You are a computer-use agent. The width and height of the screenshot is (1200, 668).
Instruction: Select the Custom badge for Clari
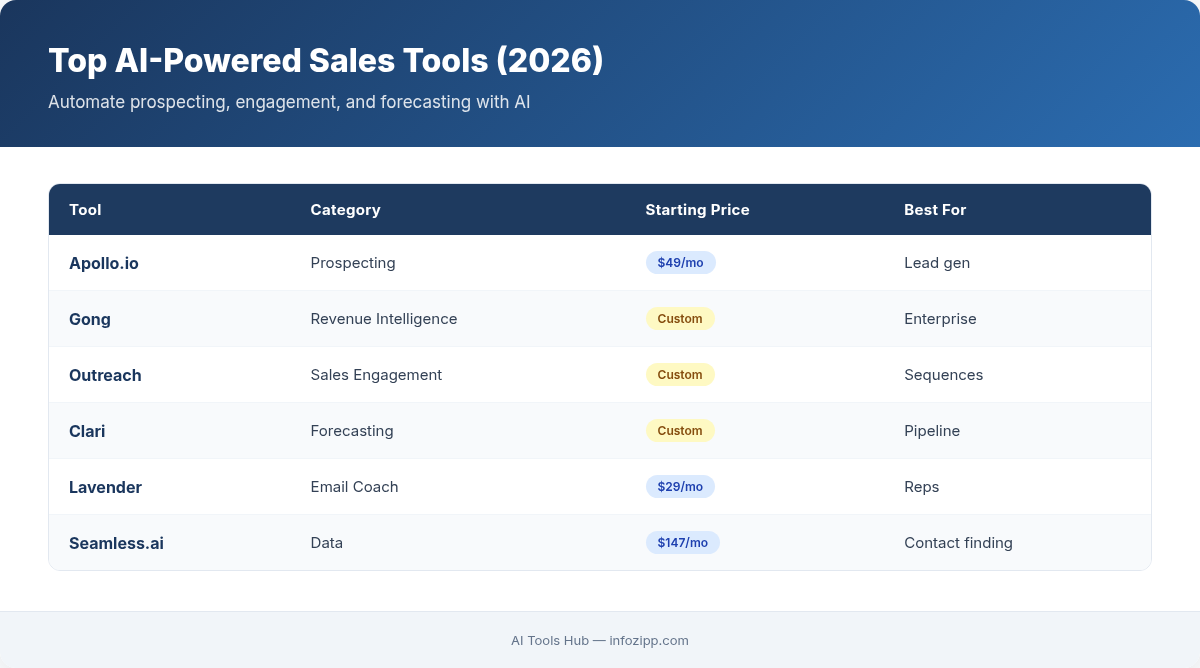coord(680,430)
